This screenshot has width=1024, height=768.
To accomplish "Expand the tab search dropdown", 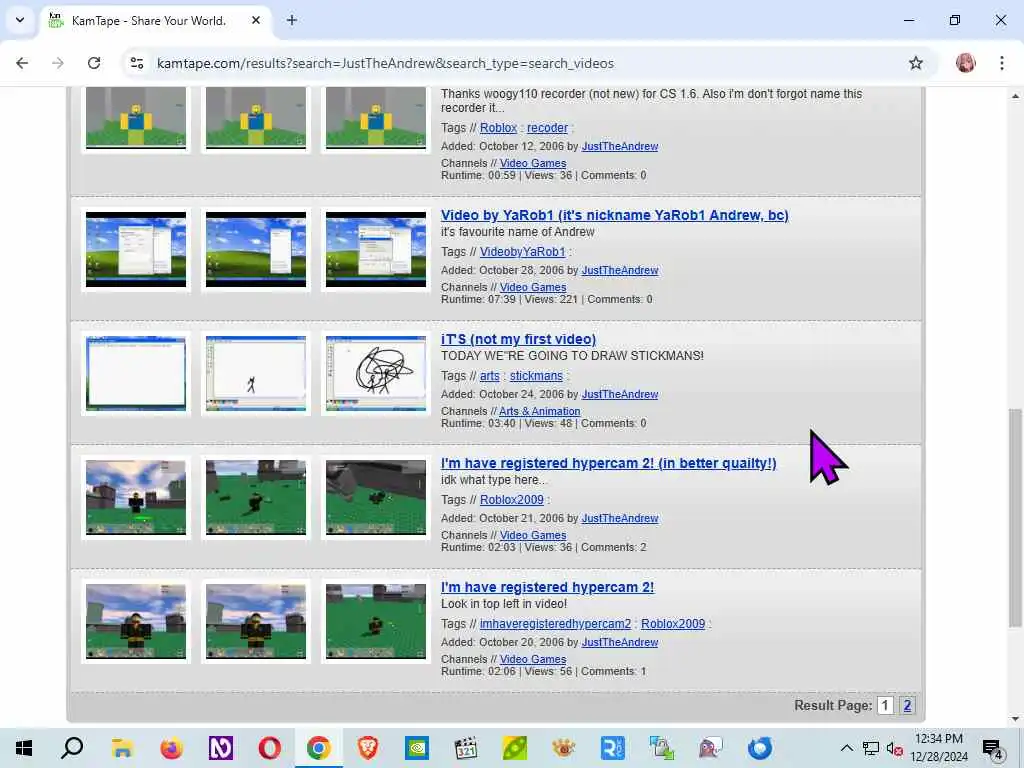I will coord(20,20).
